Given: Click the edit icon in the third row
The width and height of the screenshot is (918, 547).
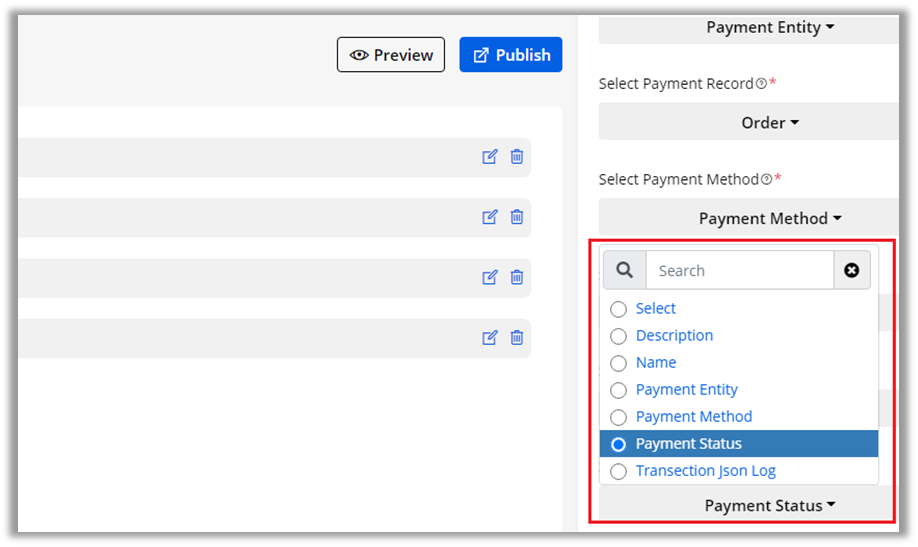Looking at the screenshot, I should [x=489, y=277].
